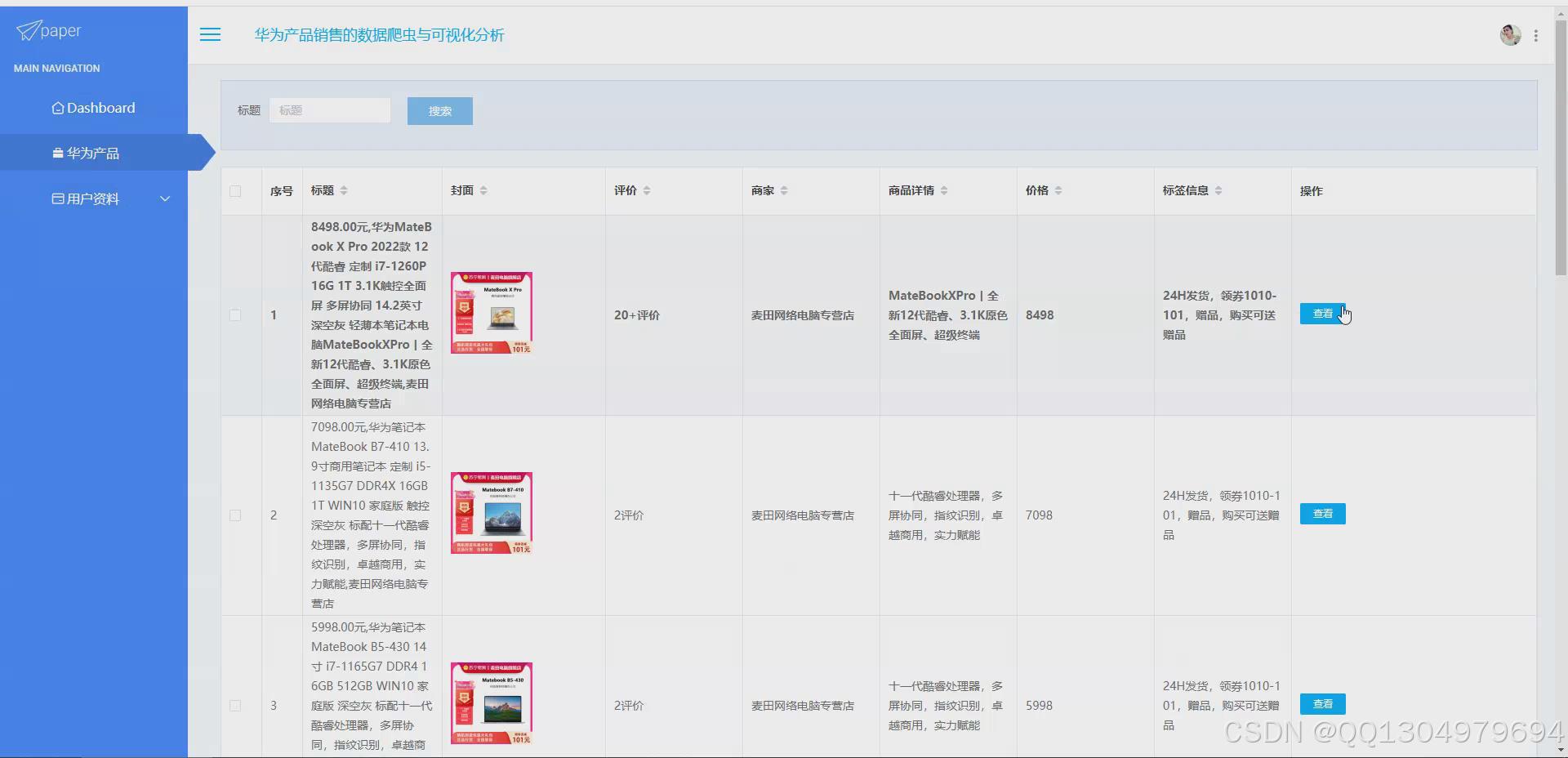
Task: Open MateBook B5-430 cover thumbnail
Action: pos(492,703)
